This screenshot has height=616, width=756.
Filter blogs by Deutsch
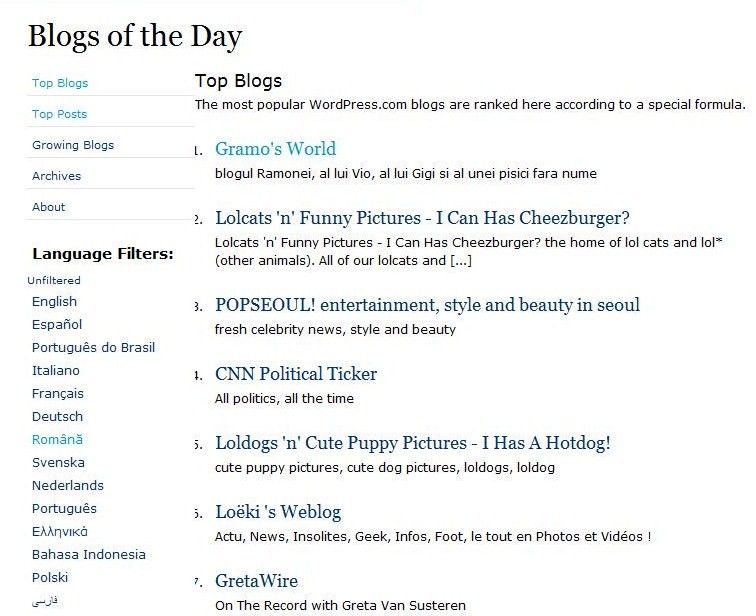57,417
